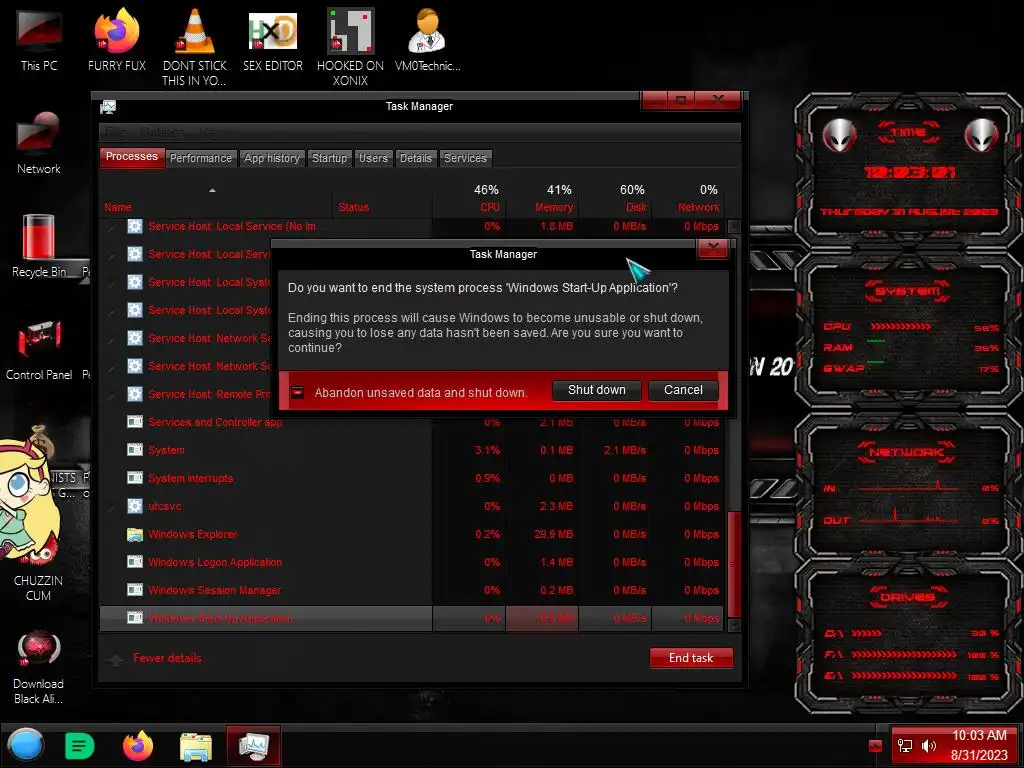
Task: Click the Start orb on taskbar
Action: 26,745
